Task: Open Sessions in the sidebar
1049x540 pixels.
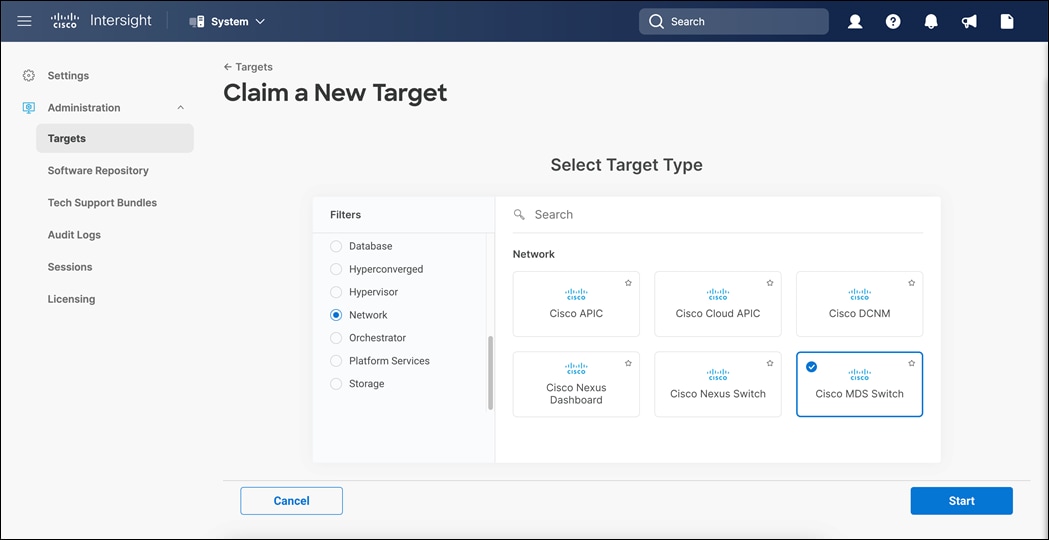Action: [x=70, y=267]
